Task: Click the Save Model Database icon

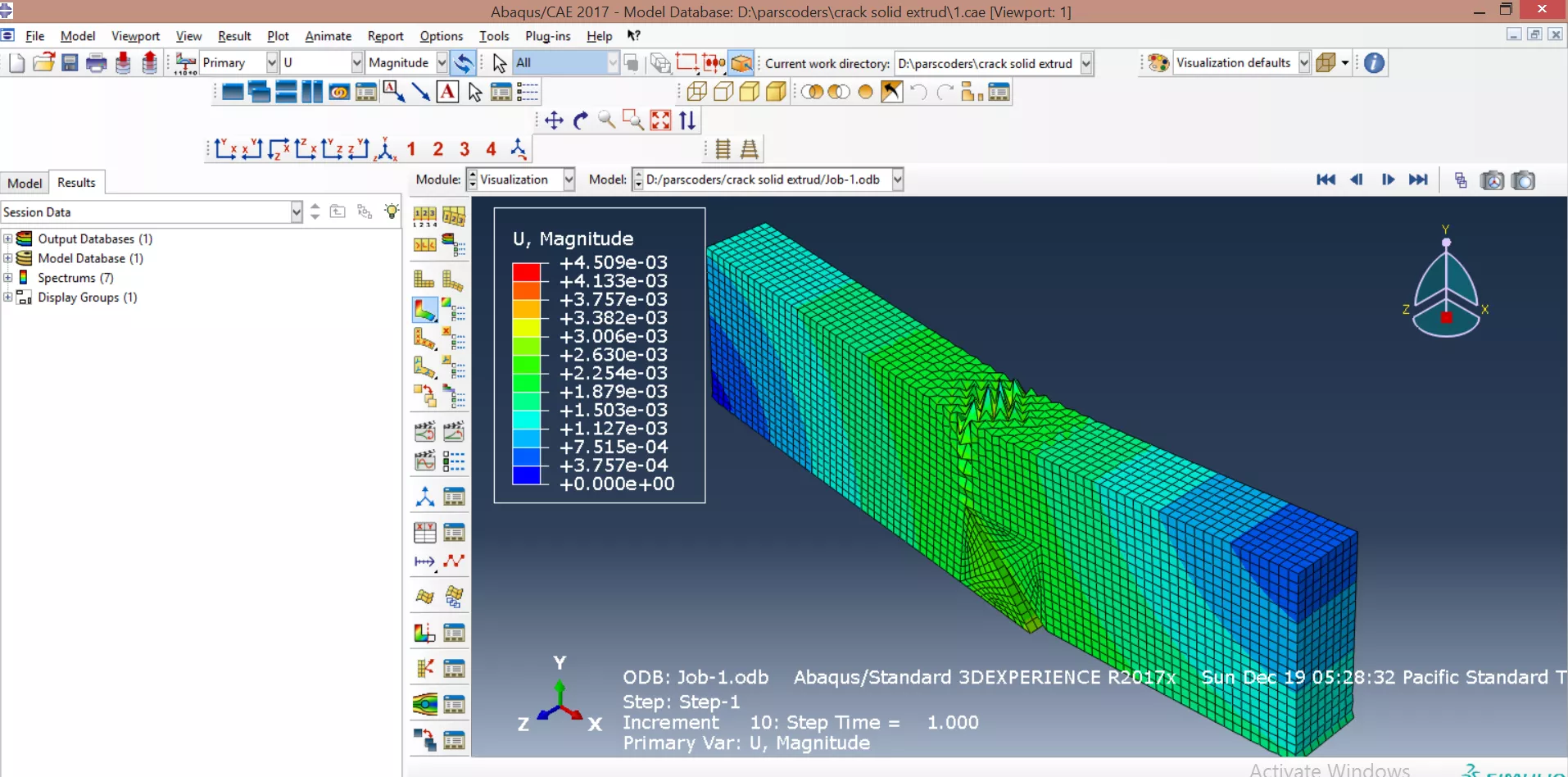Action: click(x=70, y=63)
